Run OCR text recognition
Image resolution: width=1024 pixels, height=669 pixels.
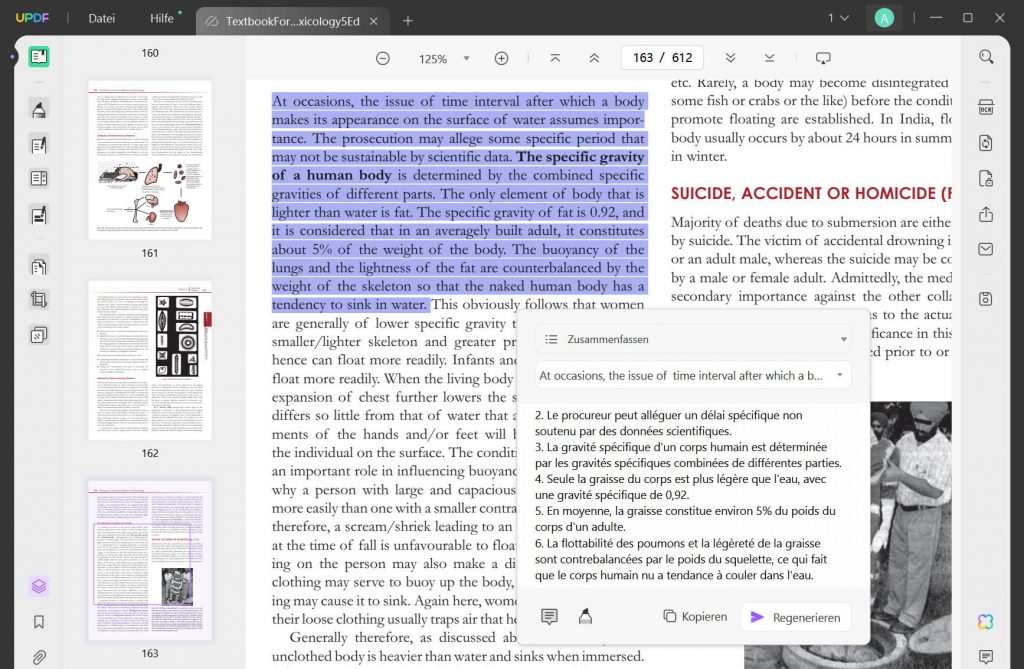tap(986, 108)
